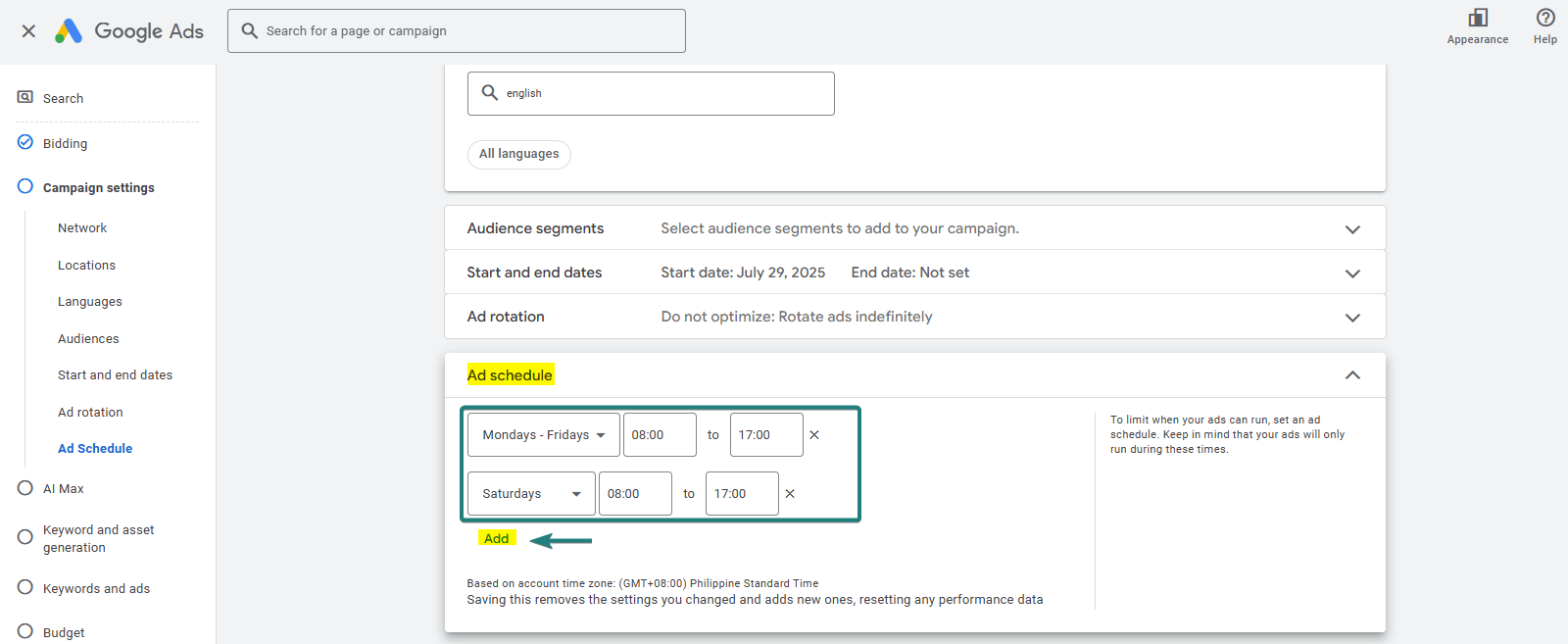The height and width of the screenshot is (644, 1568).
Task: Click Add to add a schedule
Action: pos(497,538)
